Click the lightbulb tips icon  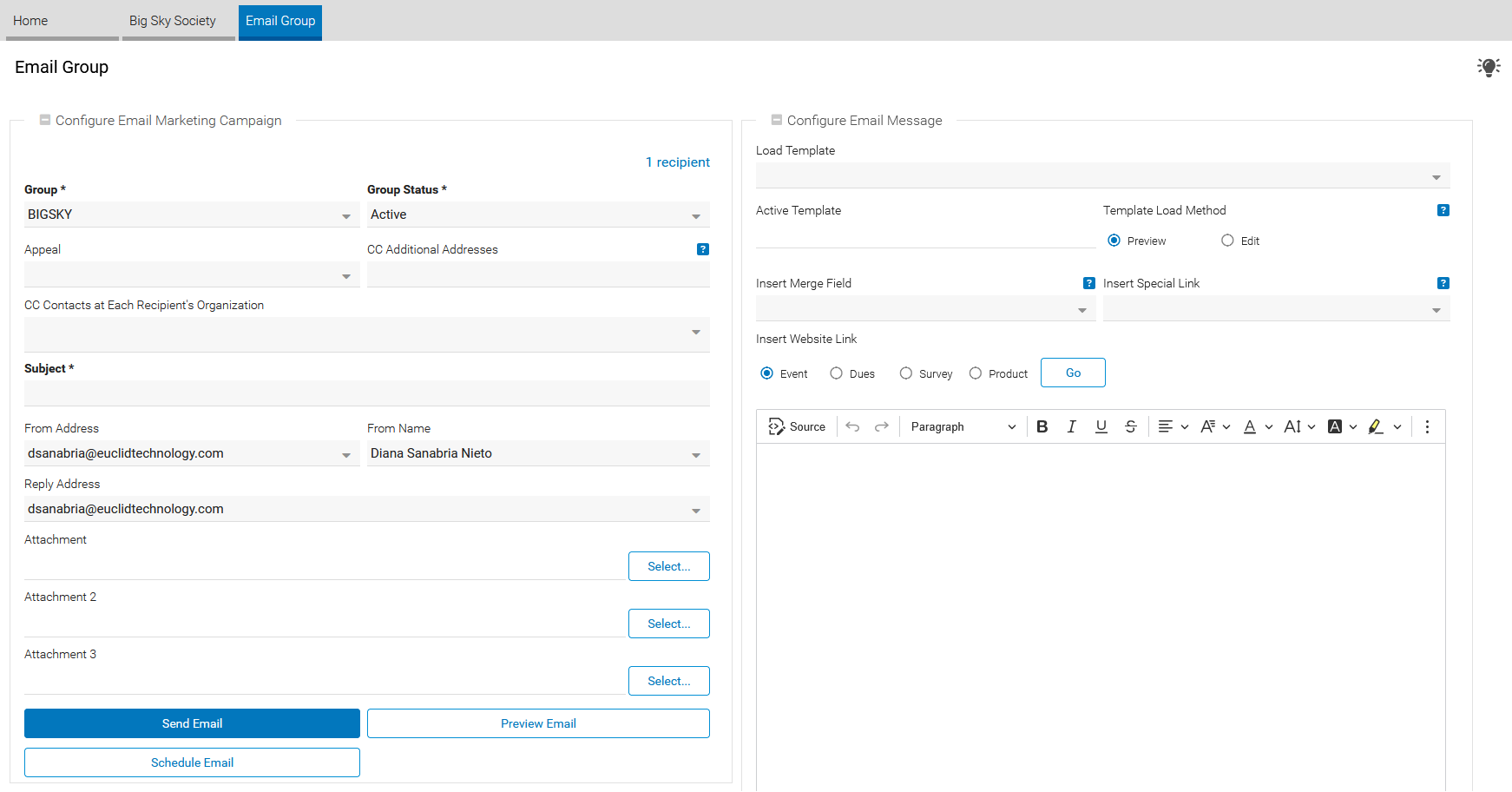1489,67
